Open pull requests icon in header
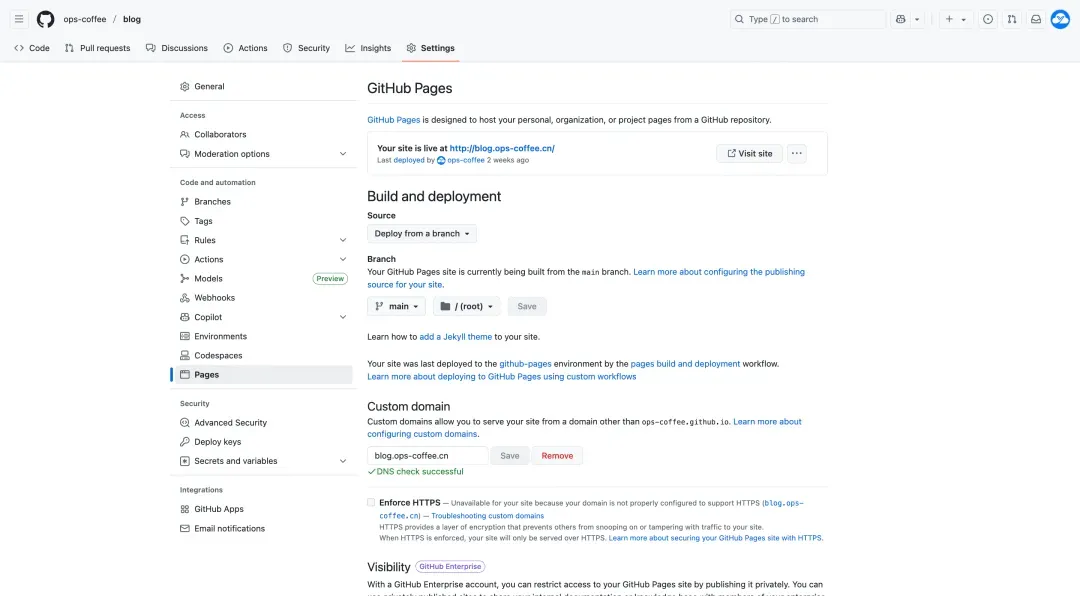 click(x=1012, y=19)
